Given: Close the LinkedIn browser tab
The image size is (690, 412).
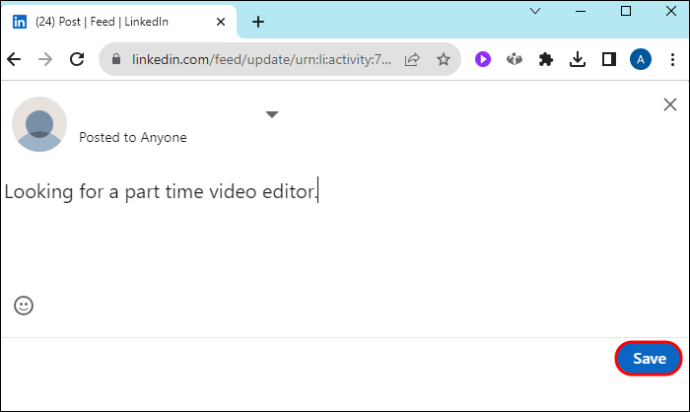Looking at the screenshot, I should coord(221,22).
